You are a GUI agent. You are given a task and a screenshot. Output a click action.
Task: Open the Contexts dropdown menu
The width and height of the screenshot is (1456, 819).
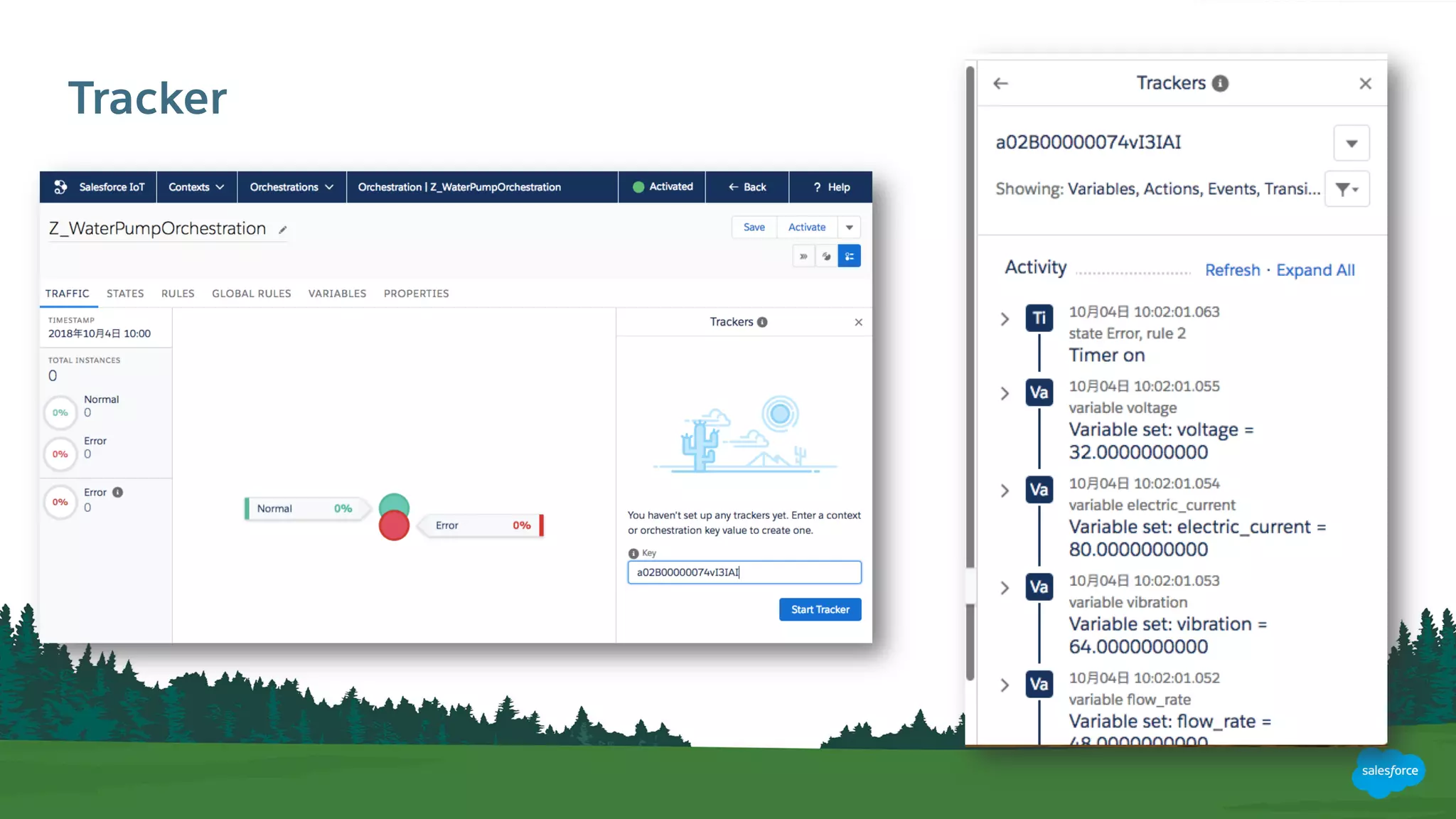tap(196, 187)
